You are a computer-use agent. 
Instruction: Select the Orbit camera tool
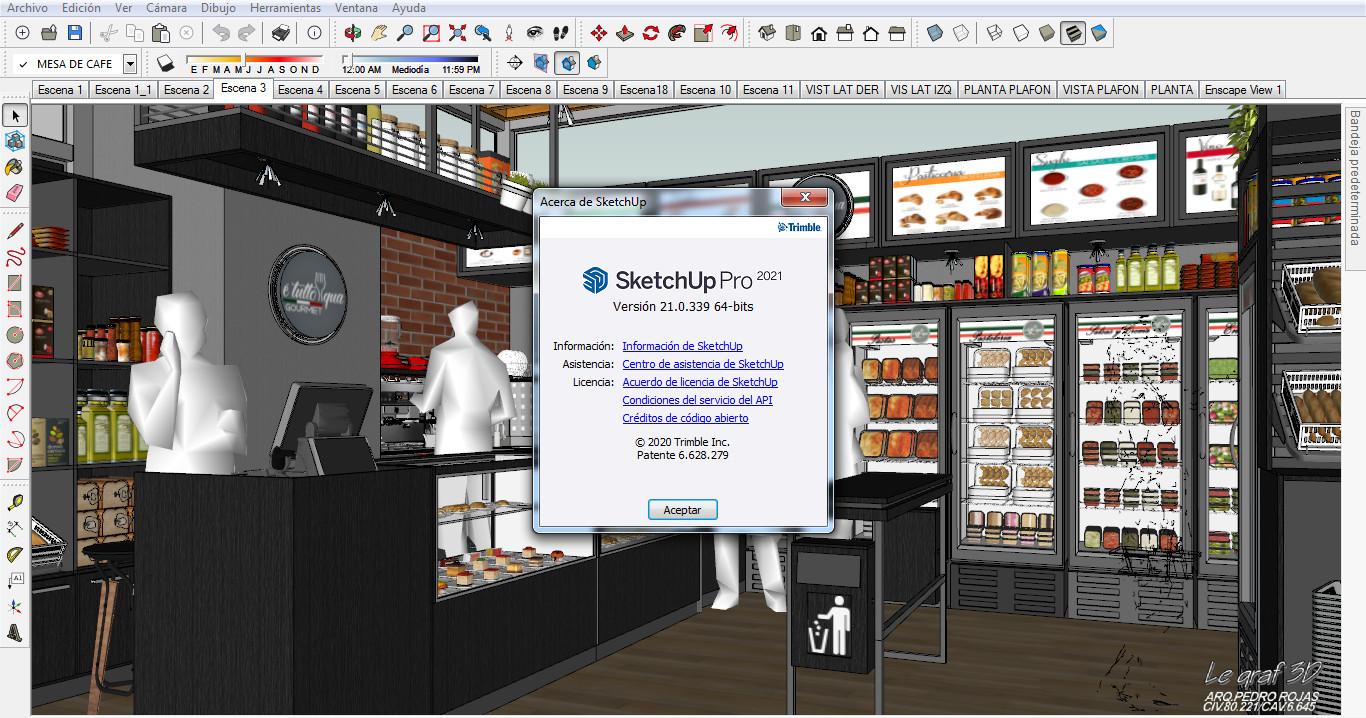[x=353, y=33]
